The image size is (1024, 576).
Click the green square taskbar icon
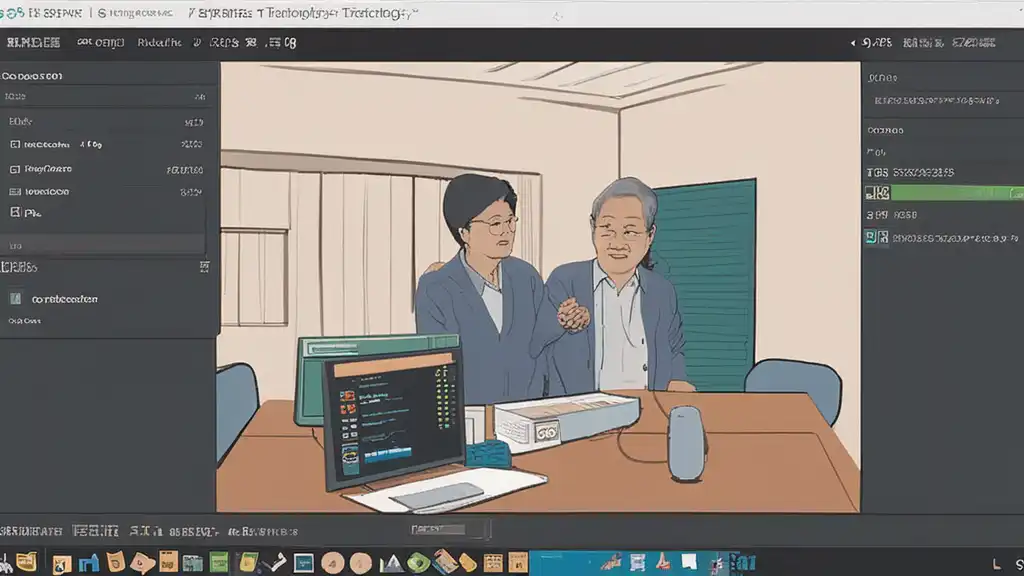pos(219,562)
